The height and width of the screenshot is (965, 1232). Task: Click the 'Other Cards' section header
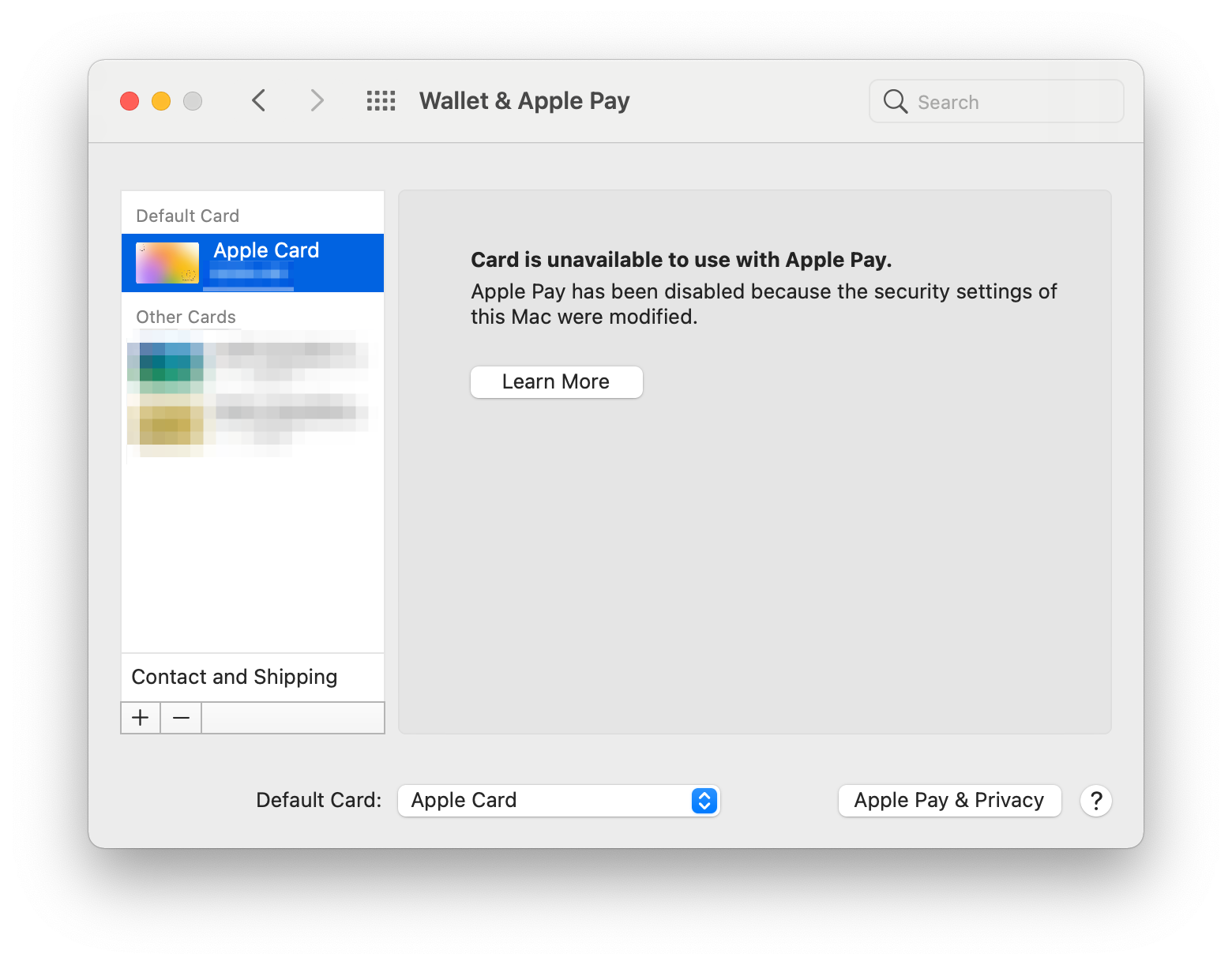click(186, 317)
